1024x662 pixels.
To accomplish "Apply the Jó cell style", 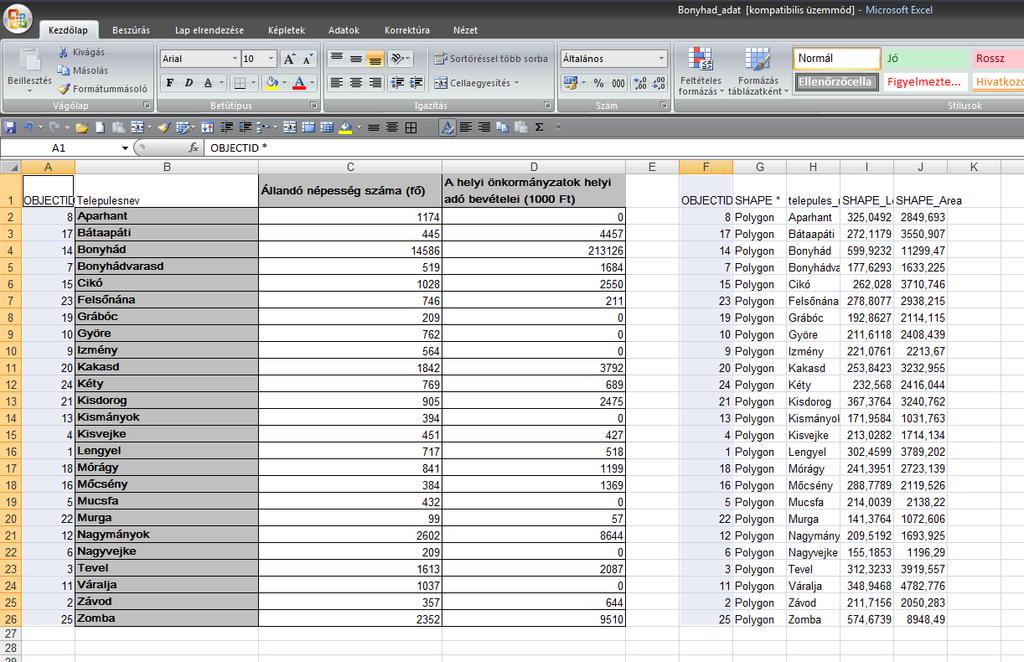I will pyautogui.click(x=925, y=58).
